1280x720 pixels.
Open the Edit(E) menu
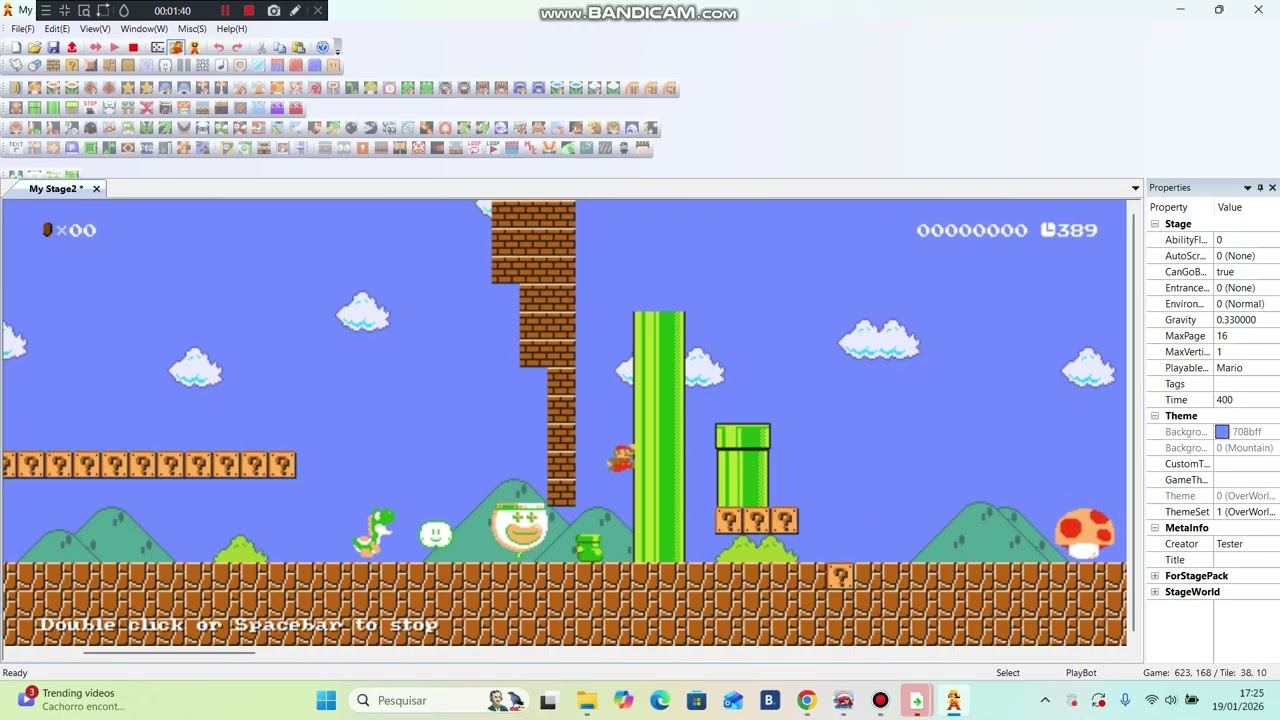(x=57, y=29)
